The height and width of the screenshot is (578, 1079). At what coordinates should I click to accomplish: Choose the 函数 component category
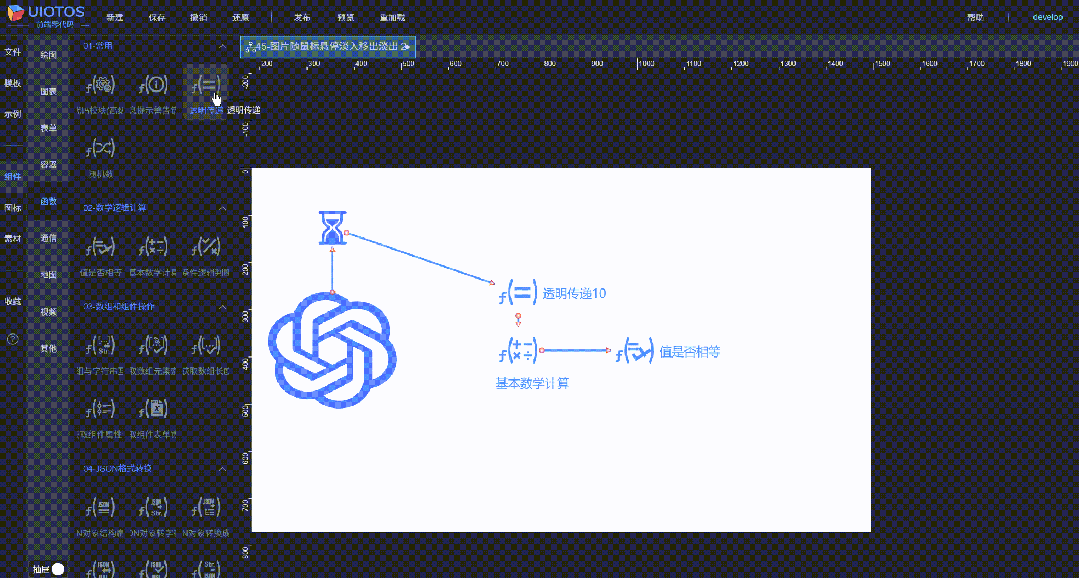point(48,202)
